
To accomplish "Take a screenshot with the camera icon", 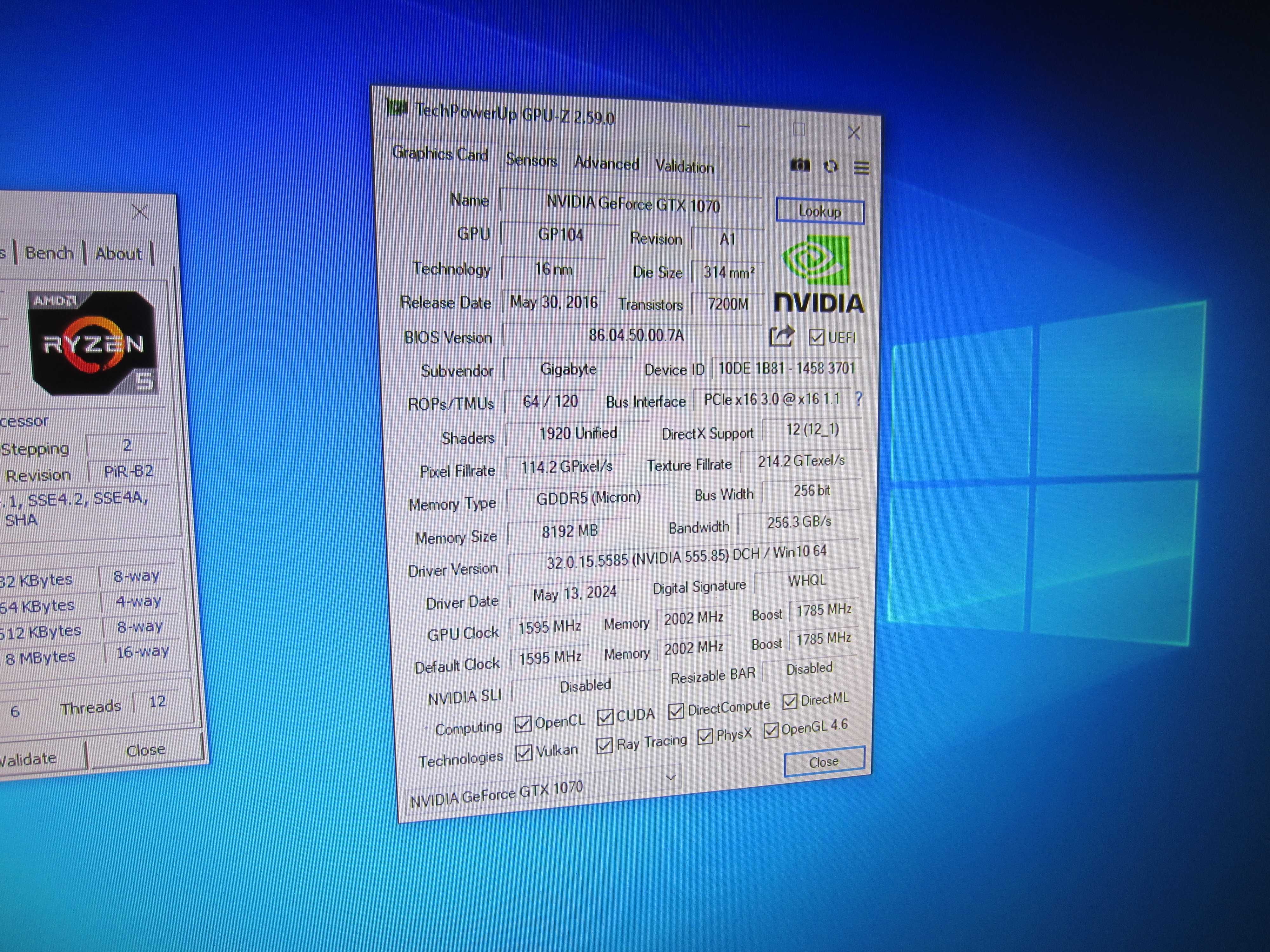I will 800,165.
